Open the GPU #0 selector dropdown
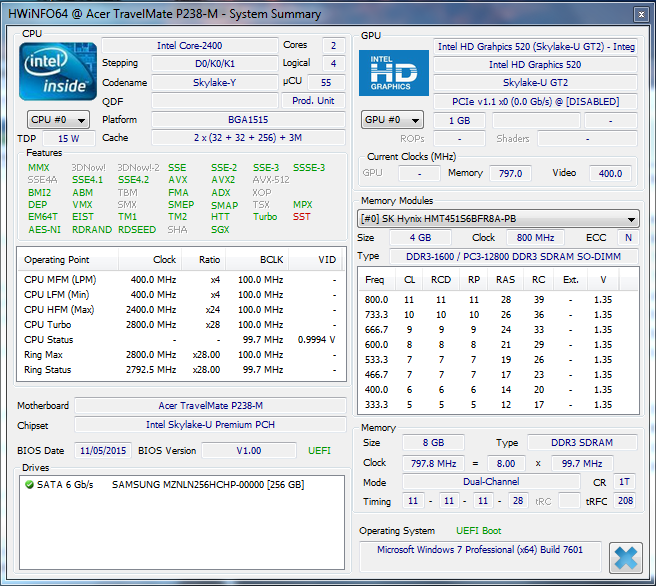This screenshot has height=586, width=656. (392, 120)
